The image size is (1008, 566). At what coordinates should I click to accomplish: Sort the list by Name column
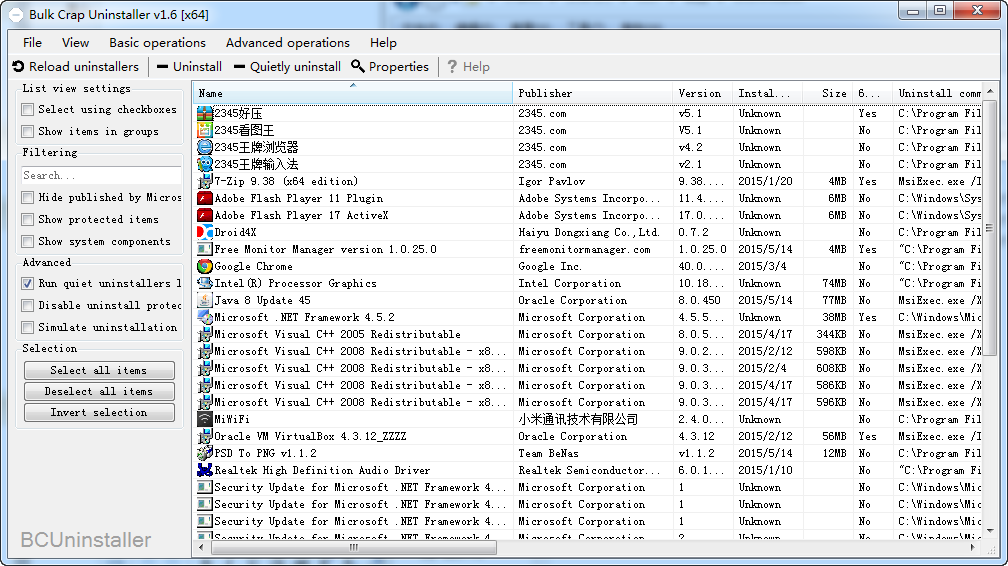(x=353, y=93)
